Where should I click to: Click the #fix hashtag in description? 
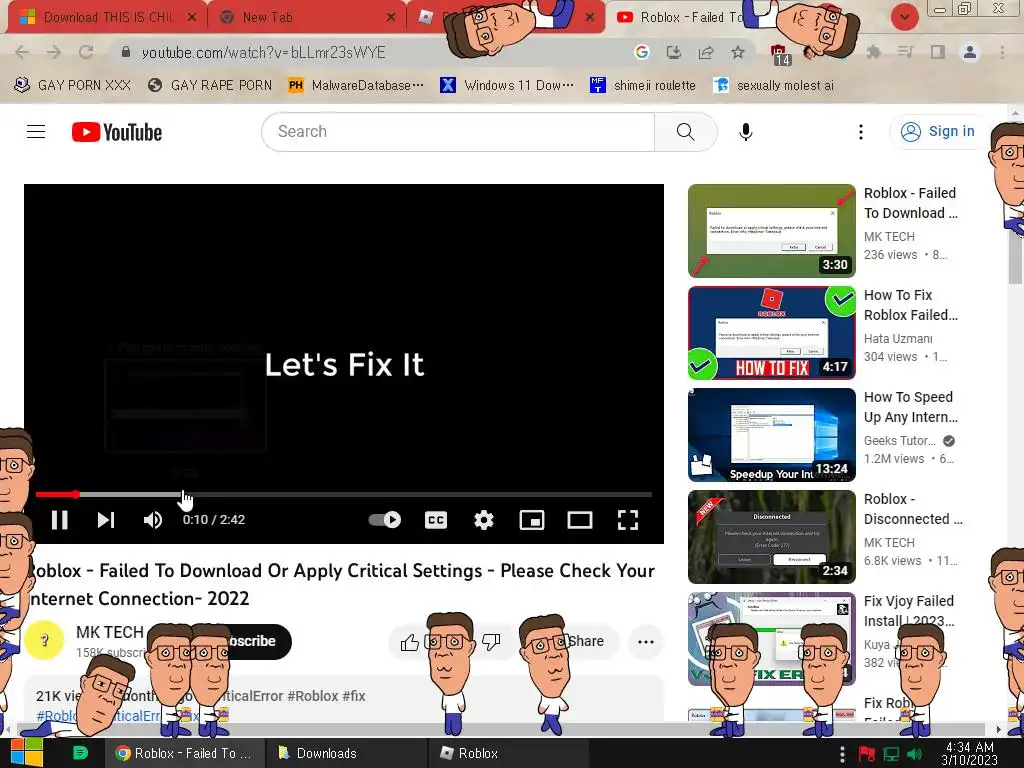(353, 696)
